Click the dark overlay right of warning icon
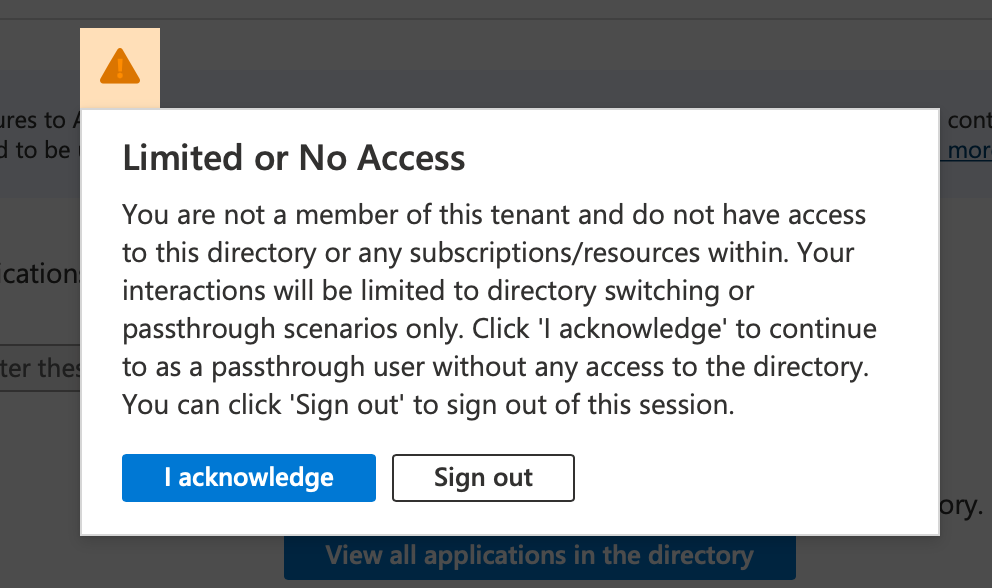This screenshot has height=588, width=992. tap(544, 63)
